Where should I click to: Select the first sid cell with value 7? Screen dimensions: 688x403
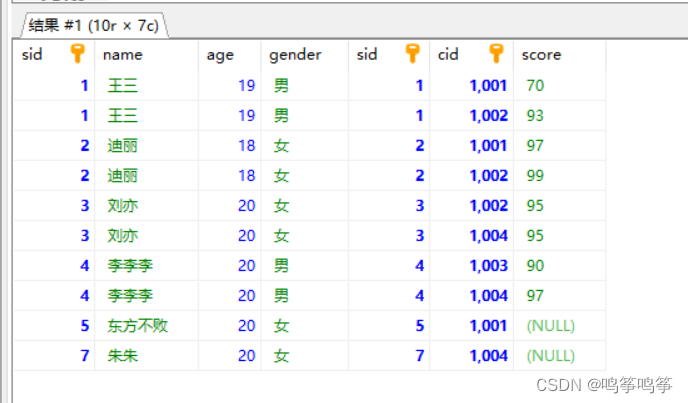pos(85,356)
